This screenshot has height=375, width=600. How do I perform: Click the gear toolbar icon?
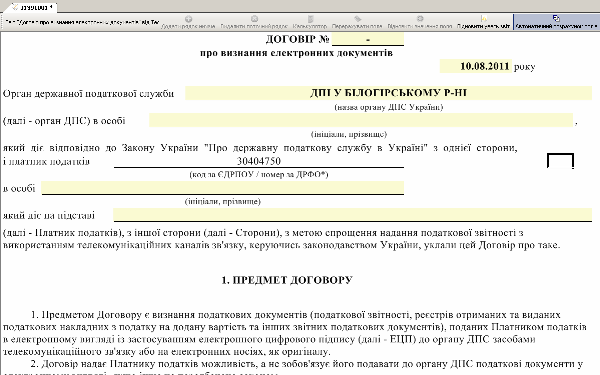click(x=420, y=18)
